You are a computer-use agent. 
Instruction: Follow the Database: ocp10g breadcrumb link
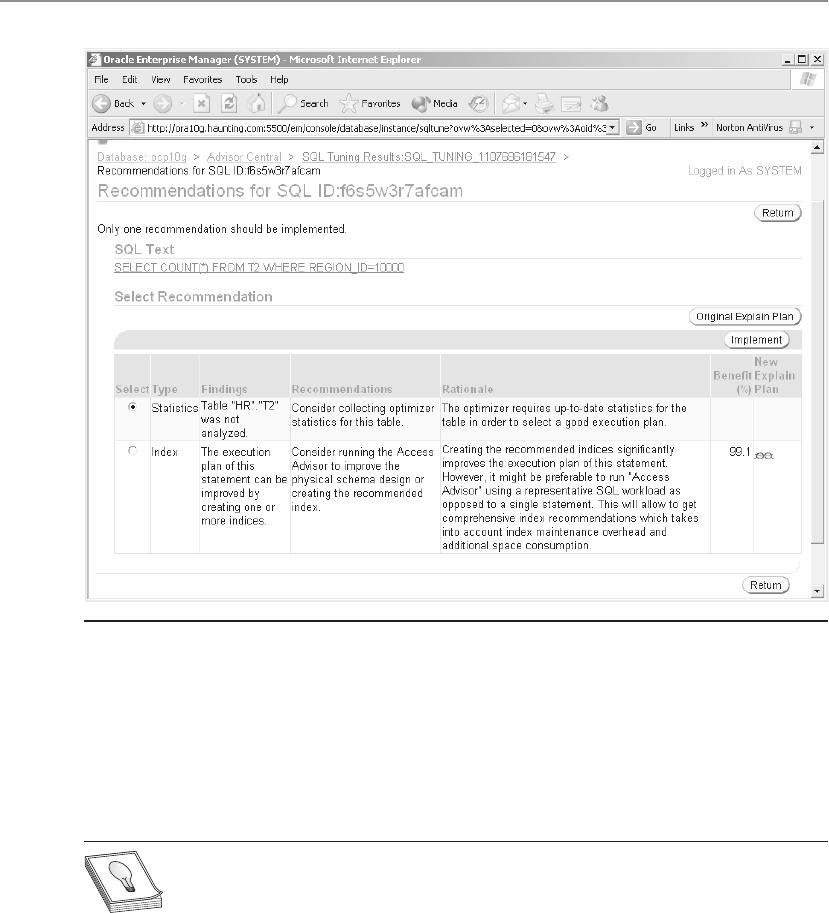click(142, 157)
